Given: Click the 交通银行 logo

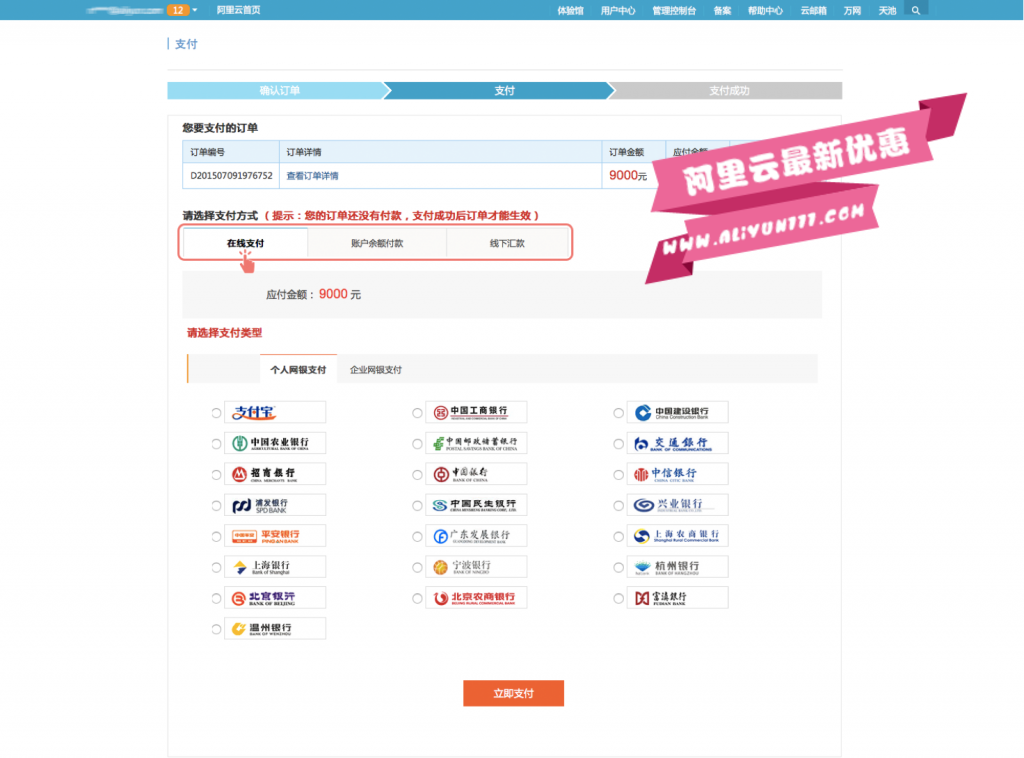Looking at the screenshot, I should click(x=677, y=443).
